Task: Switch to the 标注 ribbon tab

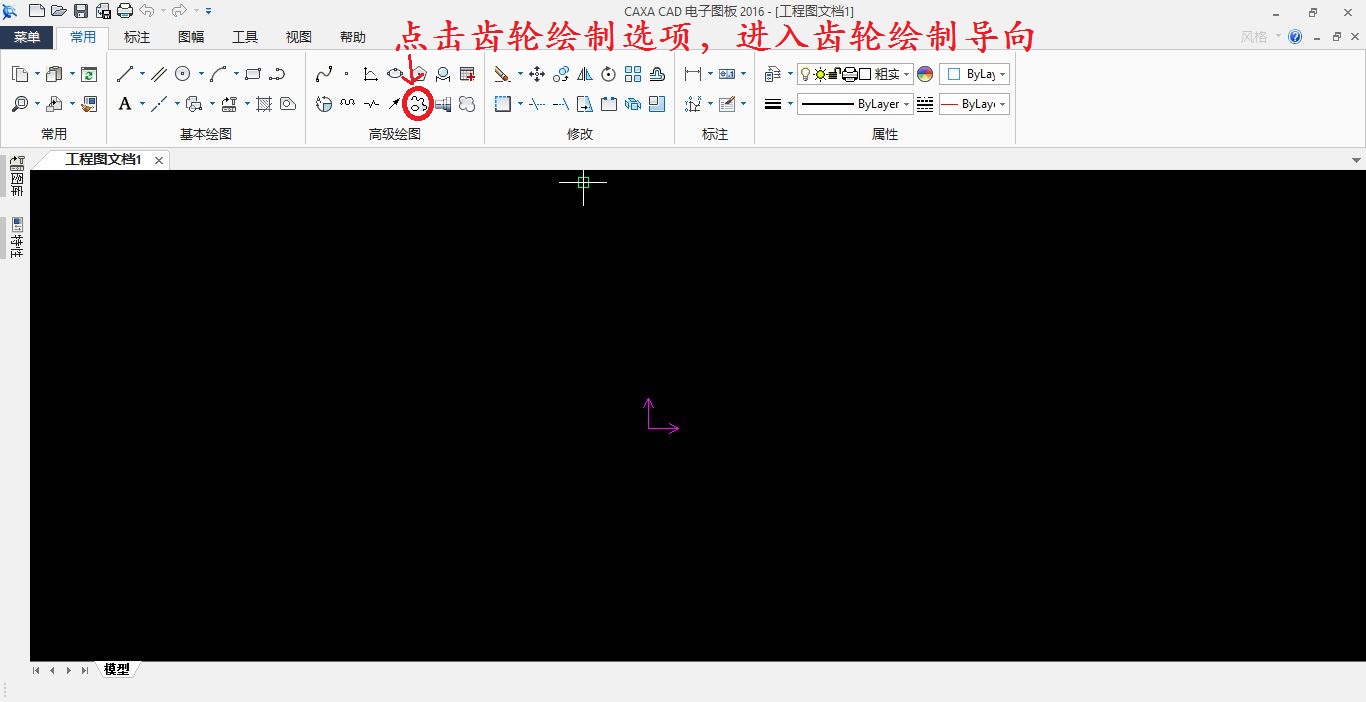Action: click(x=137, y=37)
